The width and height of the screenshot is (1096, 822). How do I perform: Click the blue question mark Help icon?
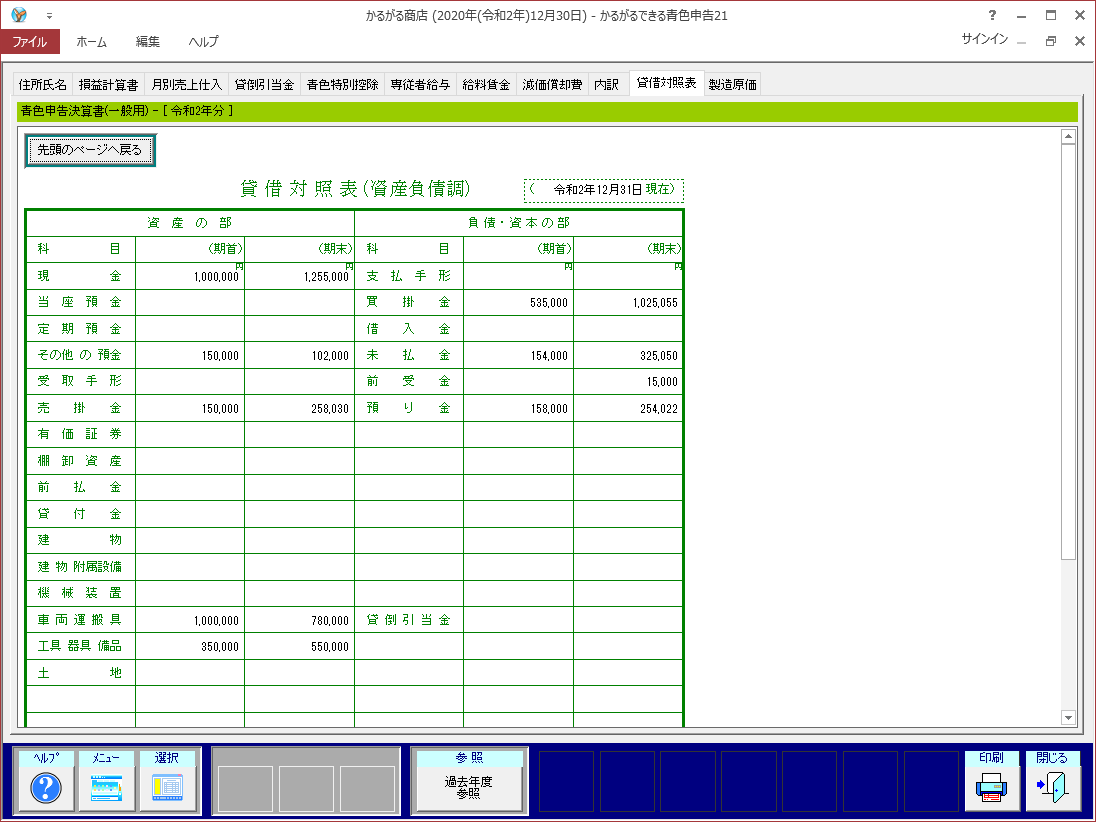[x=46, y=788]
